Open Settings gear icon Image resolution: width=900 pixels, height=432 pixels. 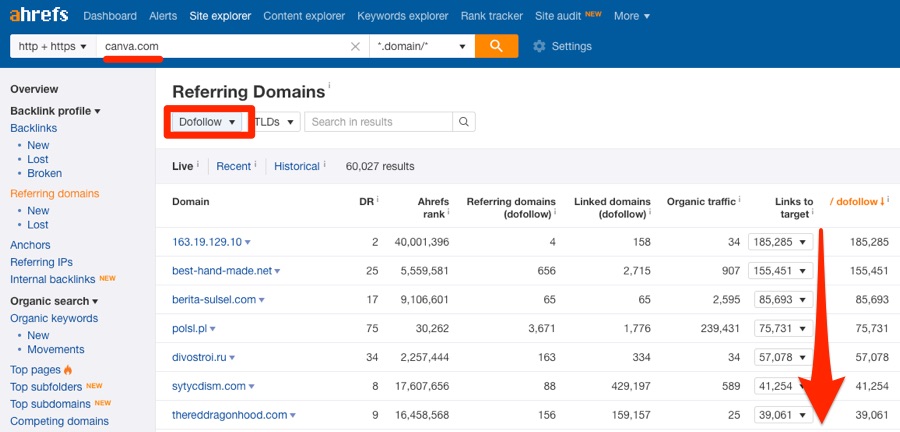[539, 46]
